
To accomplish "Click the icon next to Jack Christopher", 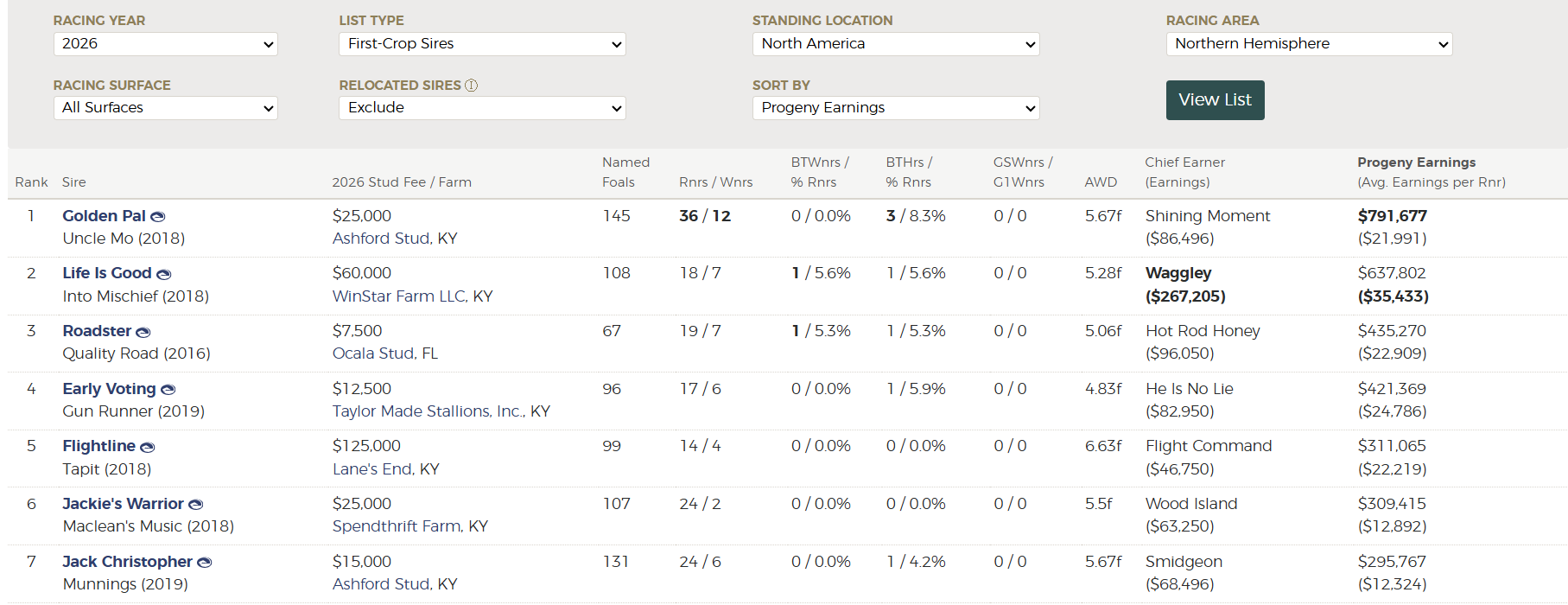I will tap(204, 563).
